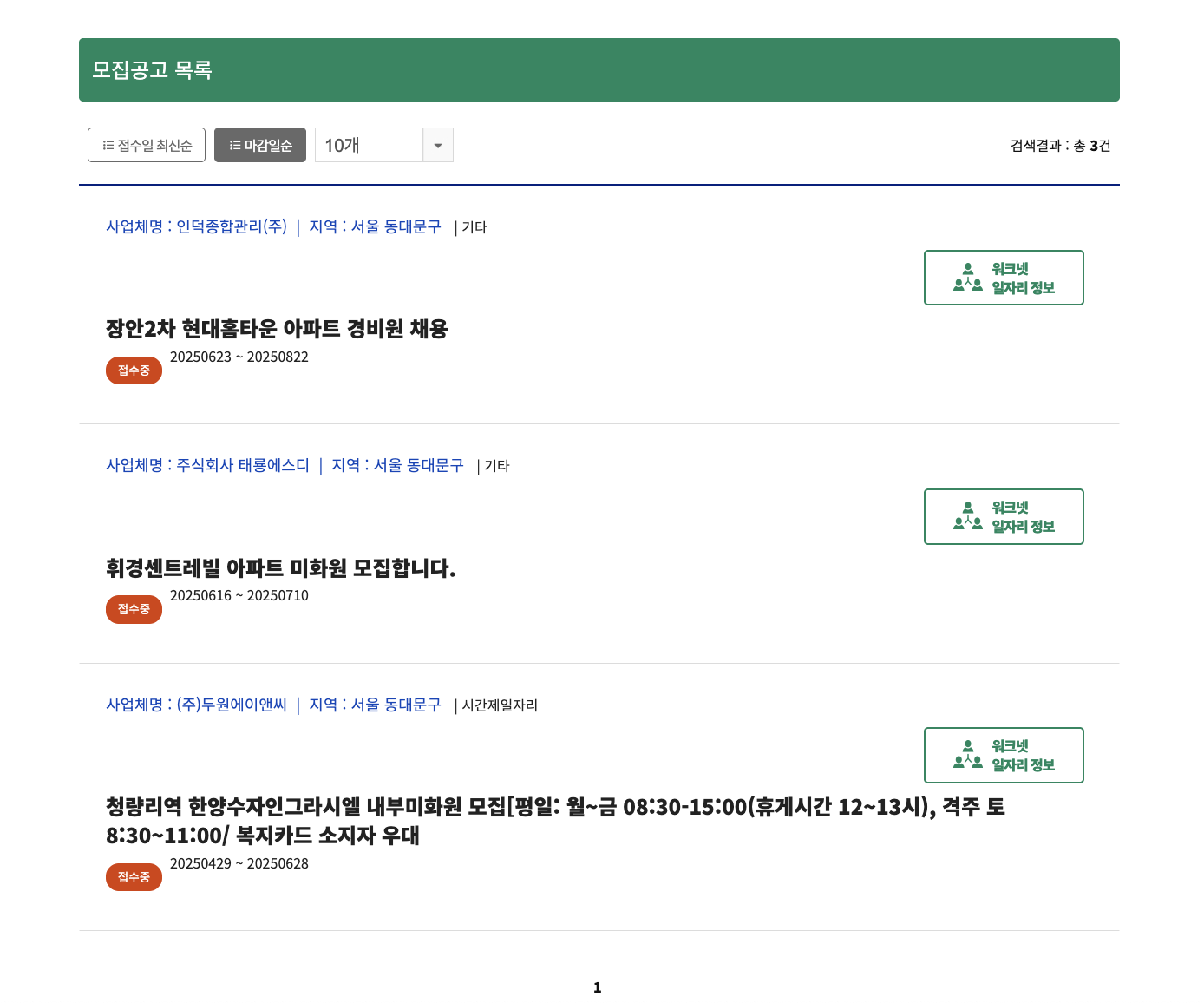Click the 접수중 badge on the 청량리역 listing
The width and height of the screenshot is (1204, 1003).
(134, 877)
